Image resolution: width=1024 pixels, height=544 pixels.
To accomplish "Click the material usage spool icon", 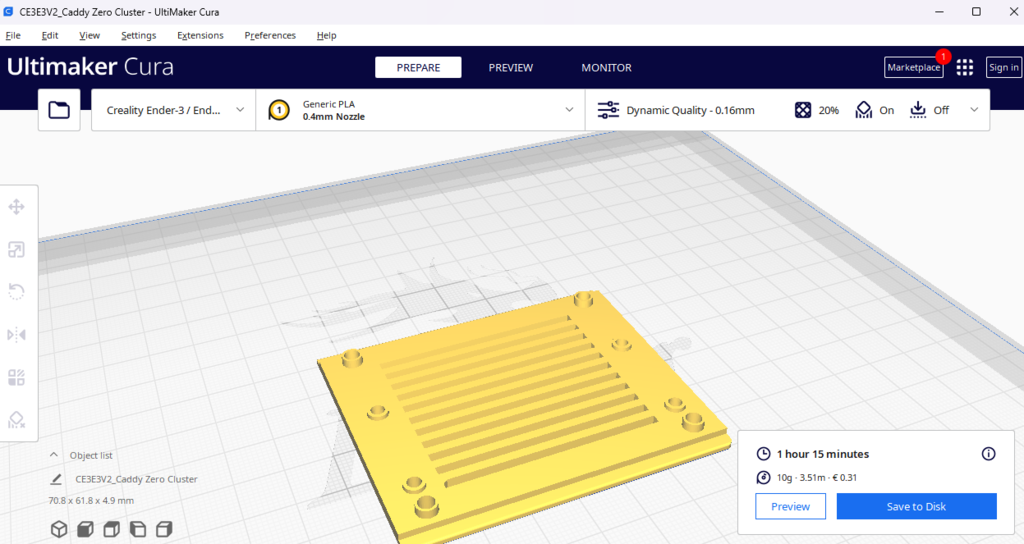I will point(763,477).
